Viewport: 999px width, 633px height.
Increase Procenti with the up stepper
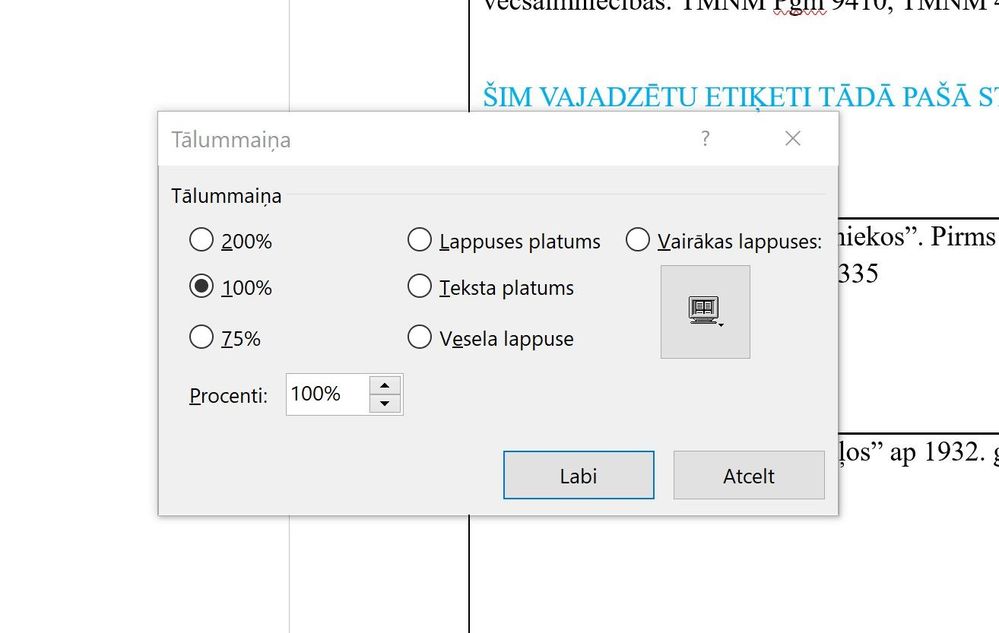(385, 385)
